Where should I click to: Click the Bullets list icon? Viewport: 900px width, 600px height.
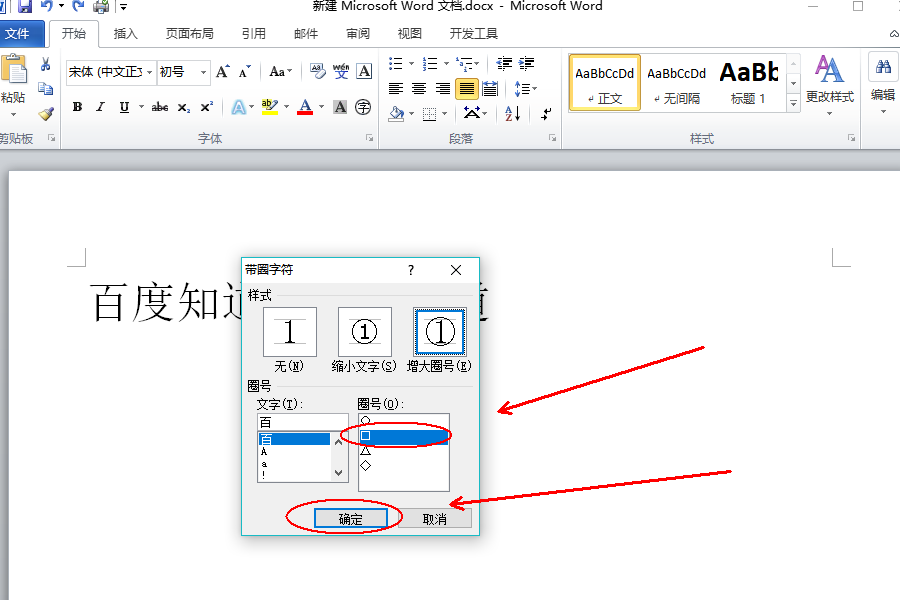[x=395, y=63]
